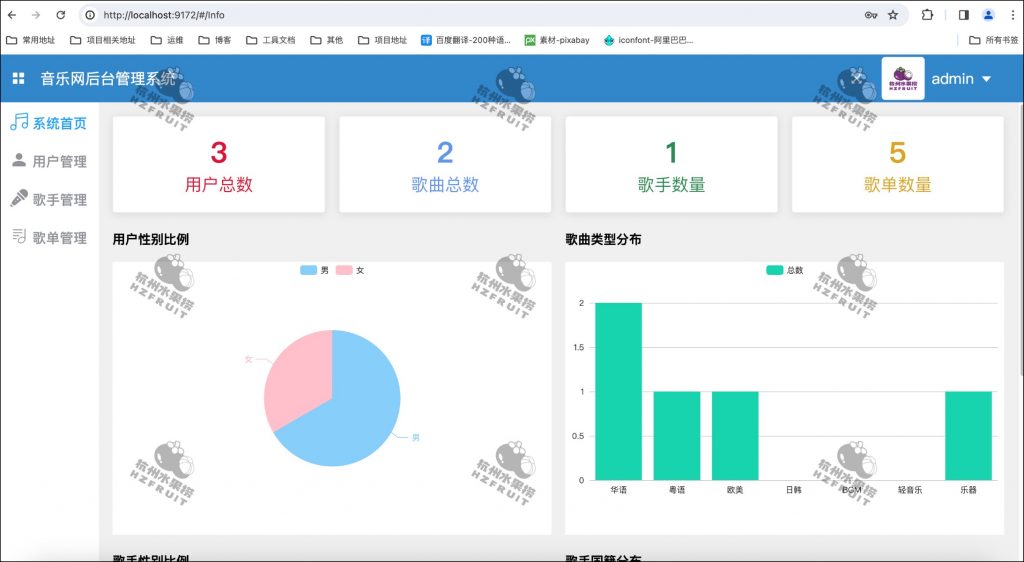
Task: Toggle the 男 legend in pie chart
Action: [x=315, y=270]
